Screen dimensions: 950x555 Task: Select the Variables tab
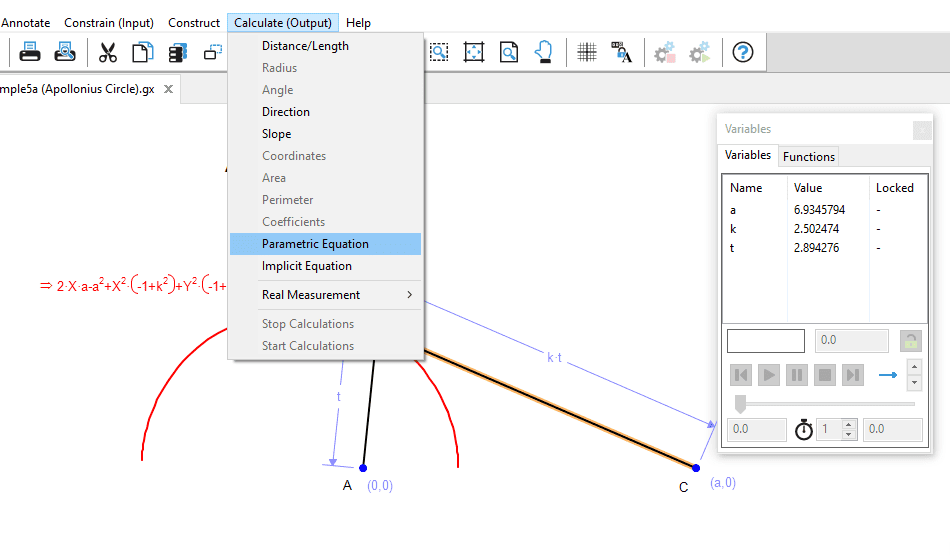tap(748, 155)
